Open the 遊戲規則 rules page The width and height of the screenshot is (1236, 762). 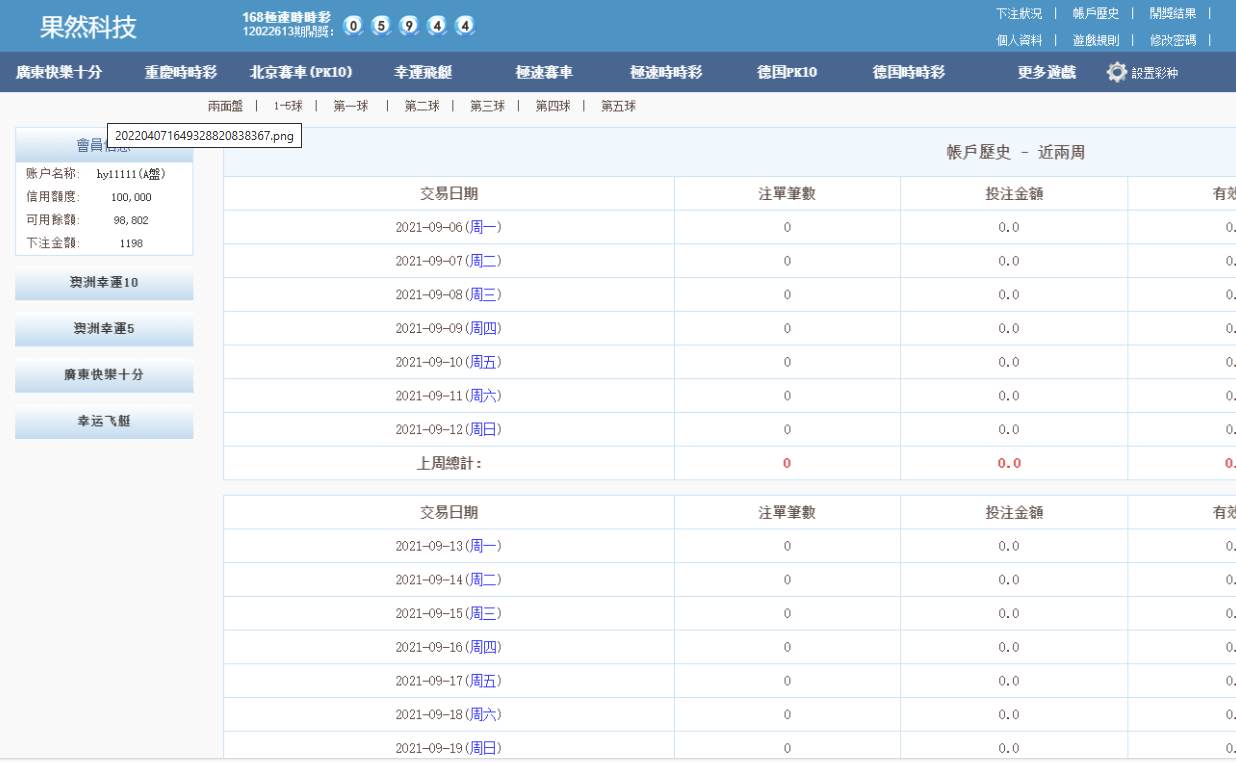tap(1096, 40)
